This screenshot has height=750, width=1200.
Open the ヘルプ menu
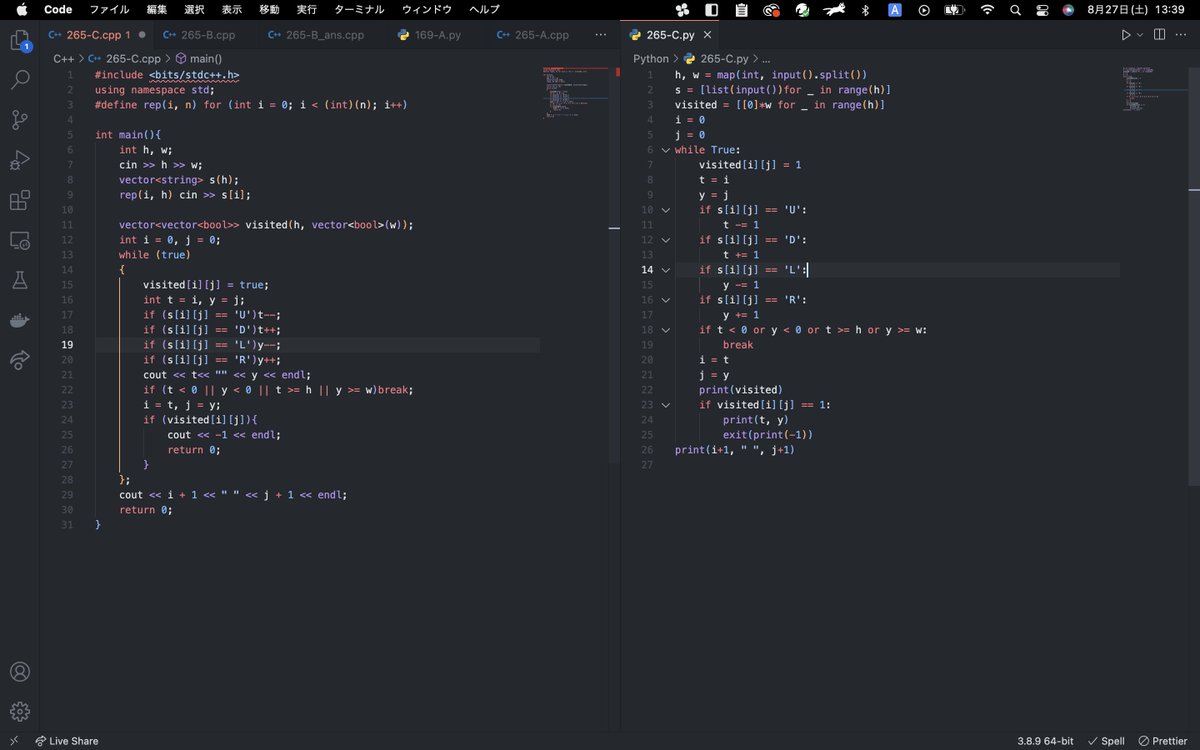pyautogui.click(x=484, y=9)
